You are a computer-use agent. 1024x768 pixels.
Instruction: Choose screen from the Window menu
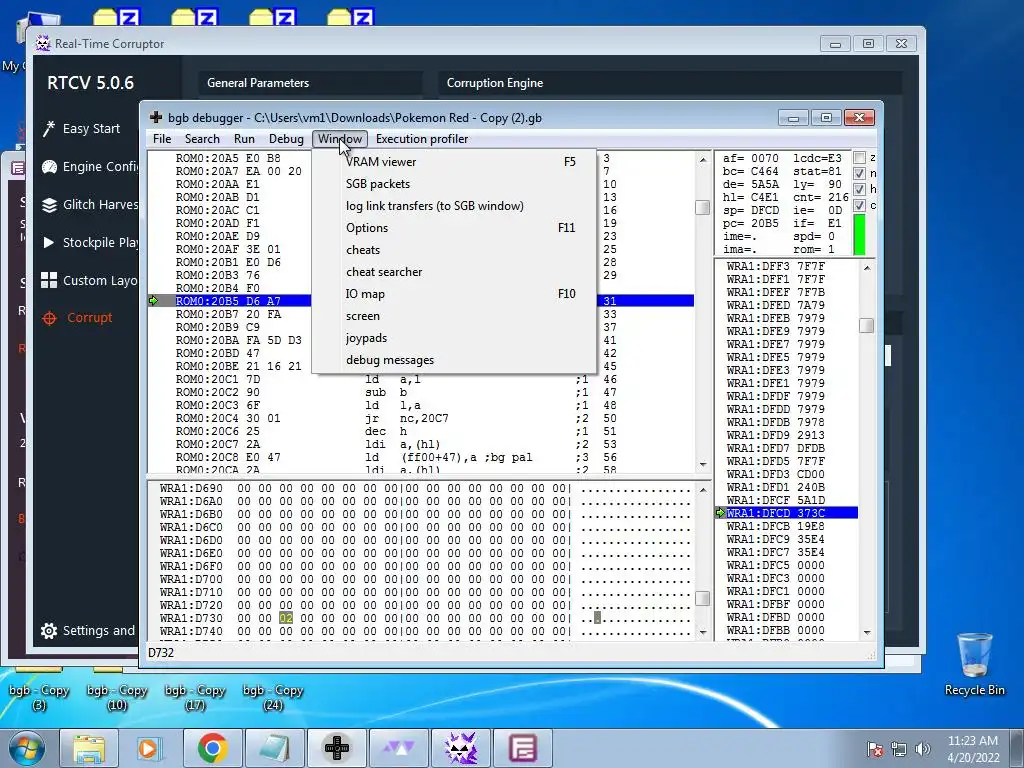coord(454,316)
